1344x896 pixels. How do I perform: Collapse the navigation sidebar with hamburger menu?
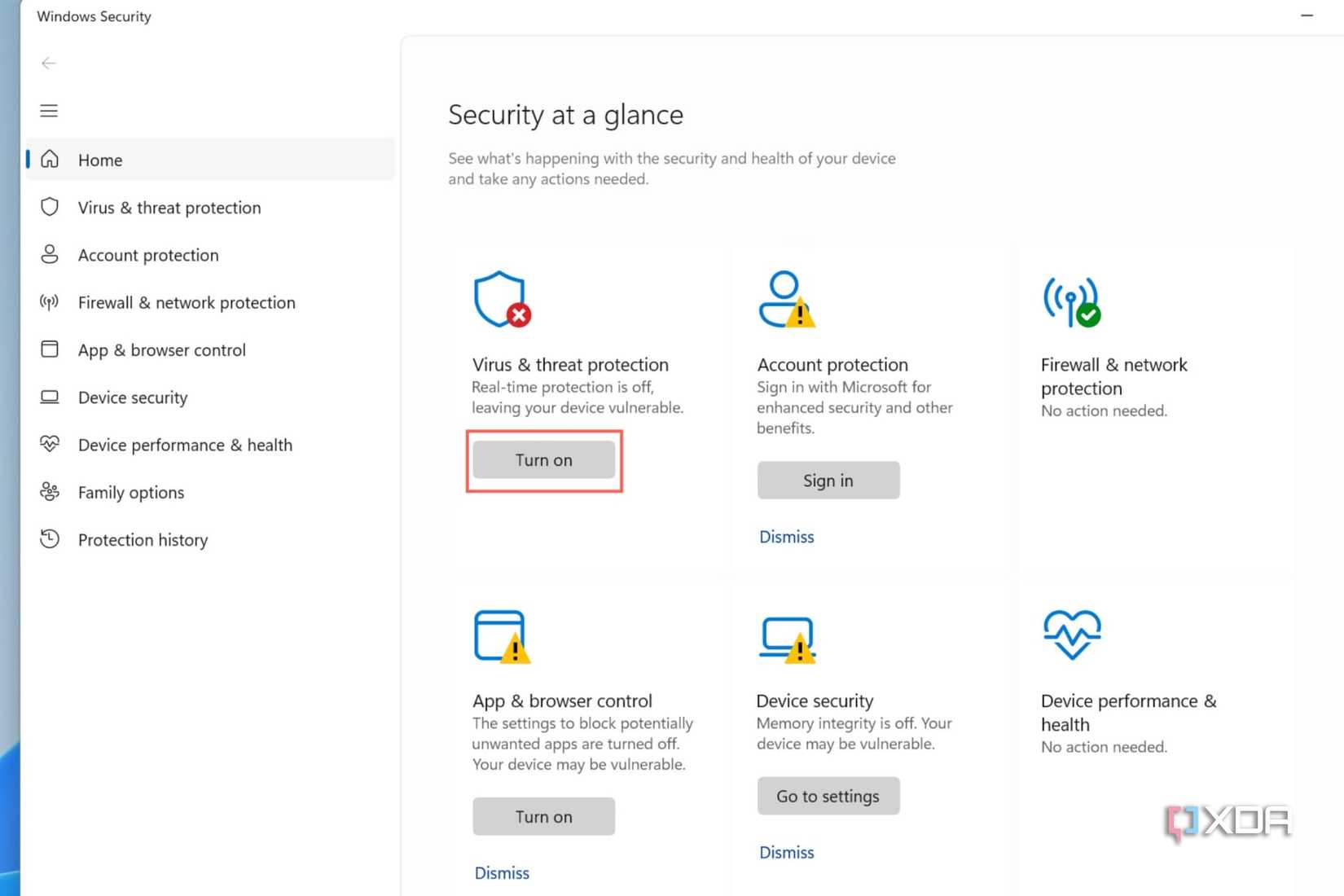[49, 111]
